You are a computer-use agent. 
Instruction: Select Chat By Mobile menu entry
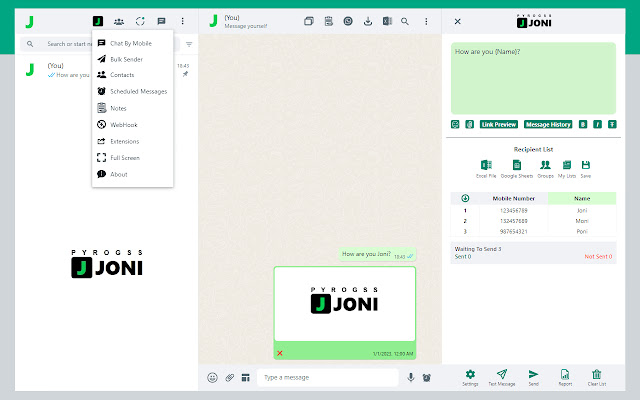tap(133, 43)
